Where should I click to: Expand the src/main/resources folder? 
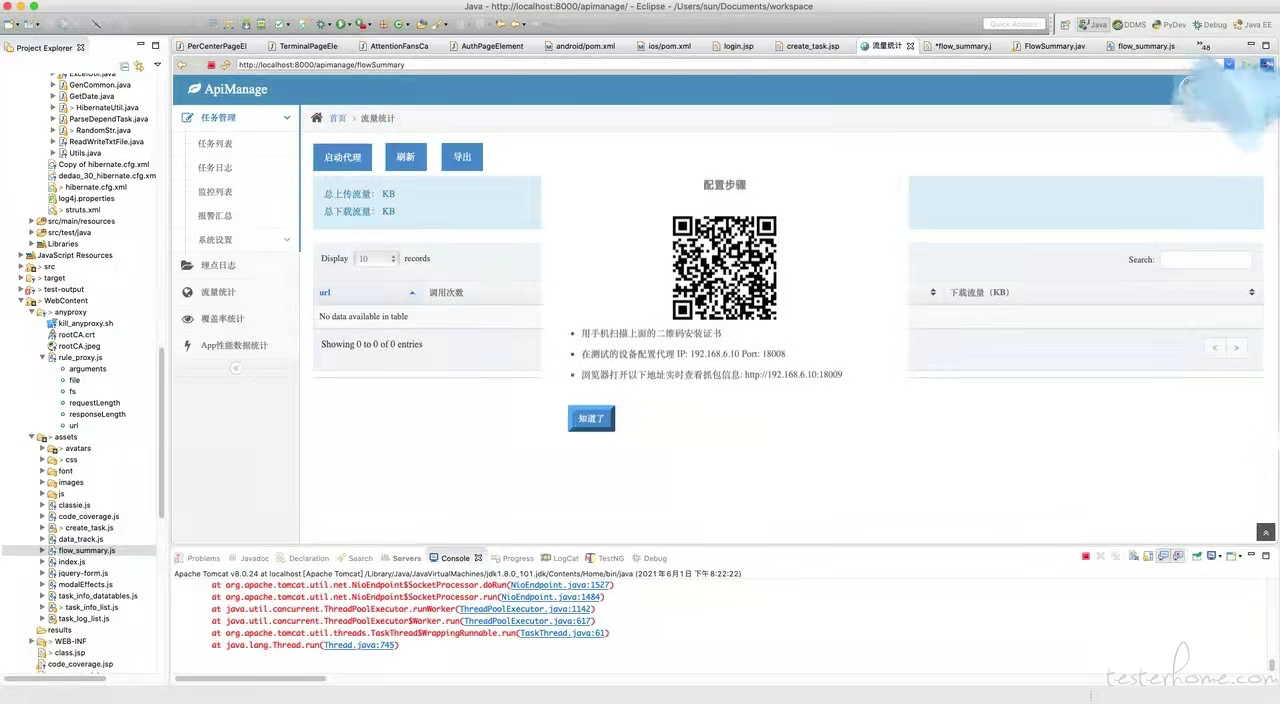(x=32, y=221)
